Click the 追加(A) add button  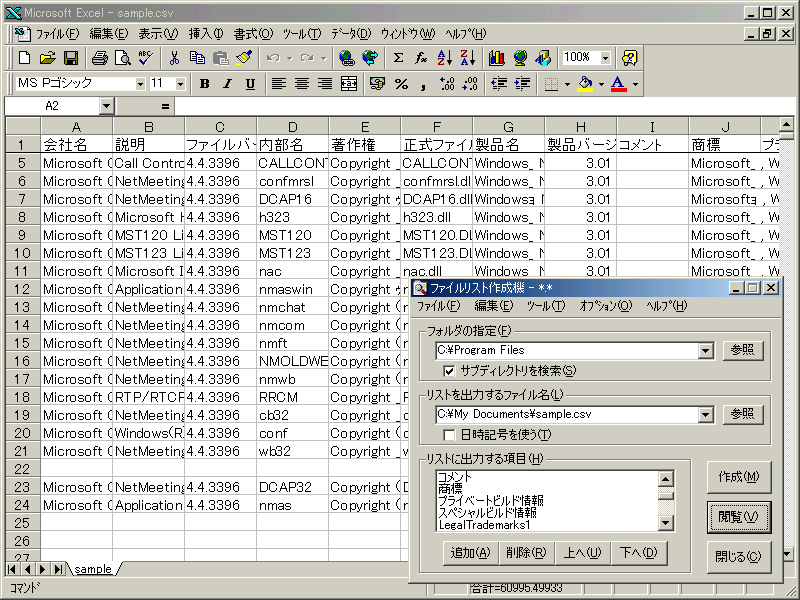click(x=470, y=553)
